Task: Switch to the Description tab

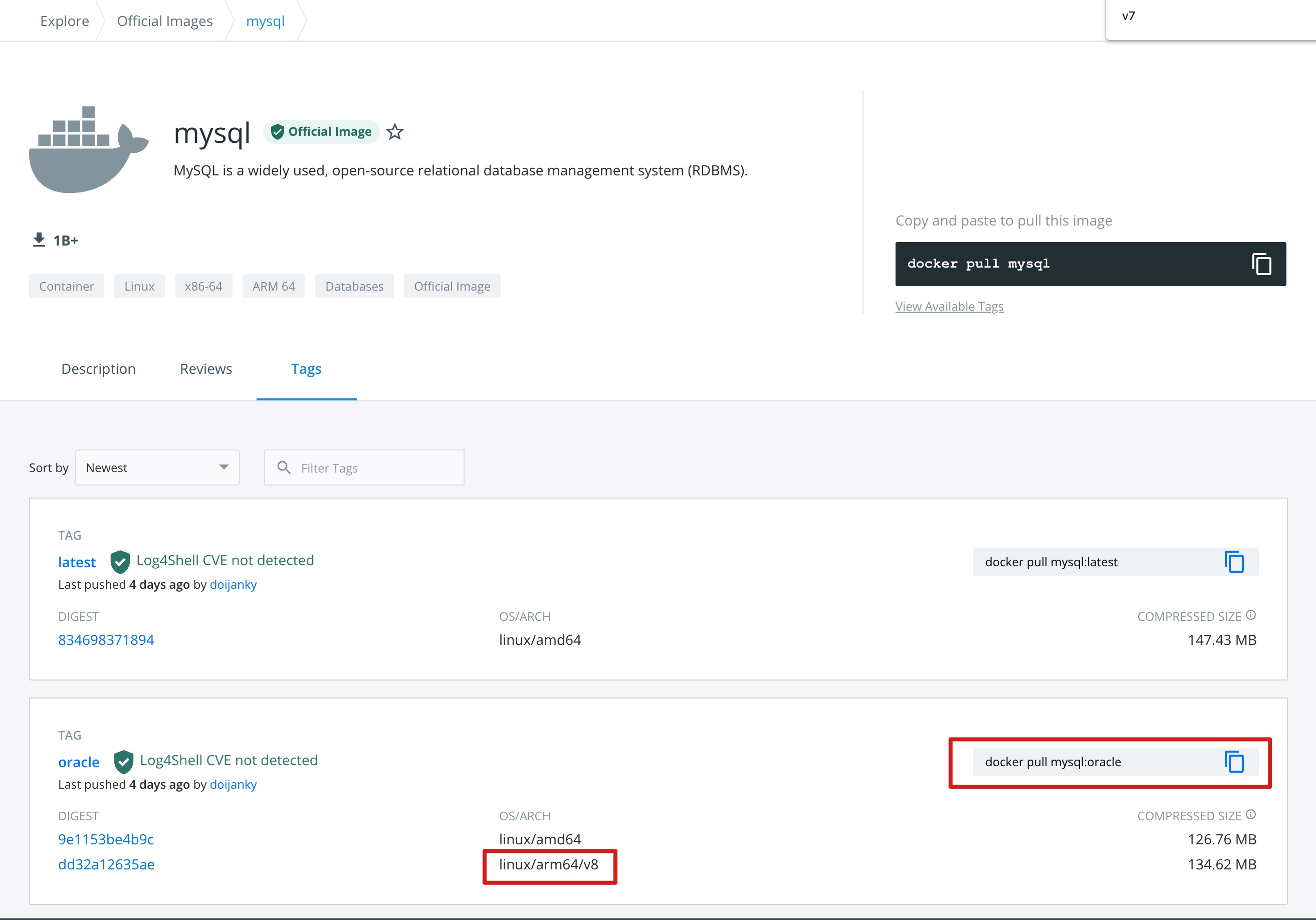Action: (99, 369)
